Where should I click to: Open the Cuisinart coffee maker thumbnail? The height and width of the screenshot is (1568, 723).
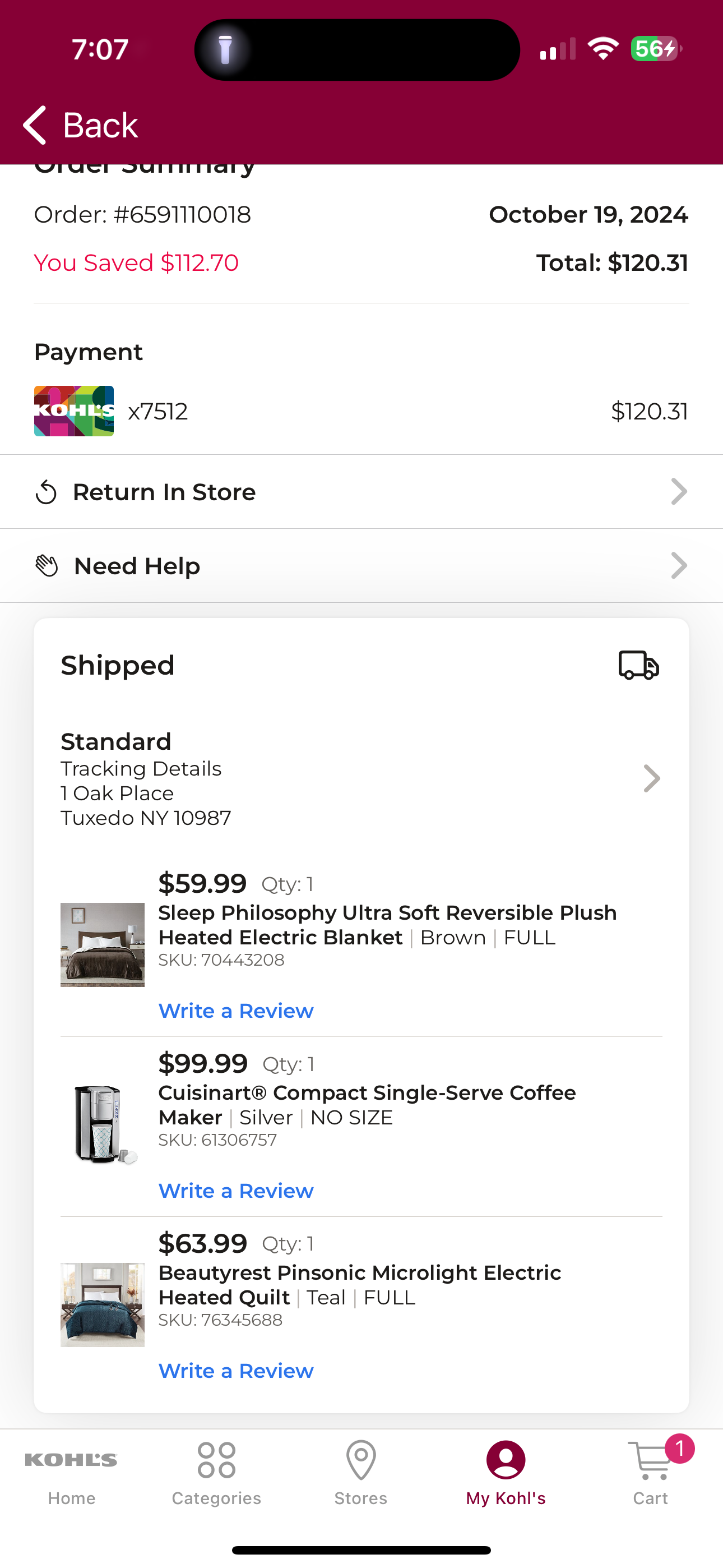[102, 1124]
